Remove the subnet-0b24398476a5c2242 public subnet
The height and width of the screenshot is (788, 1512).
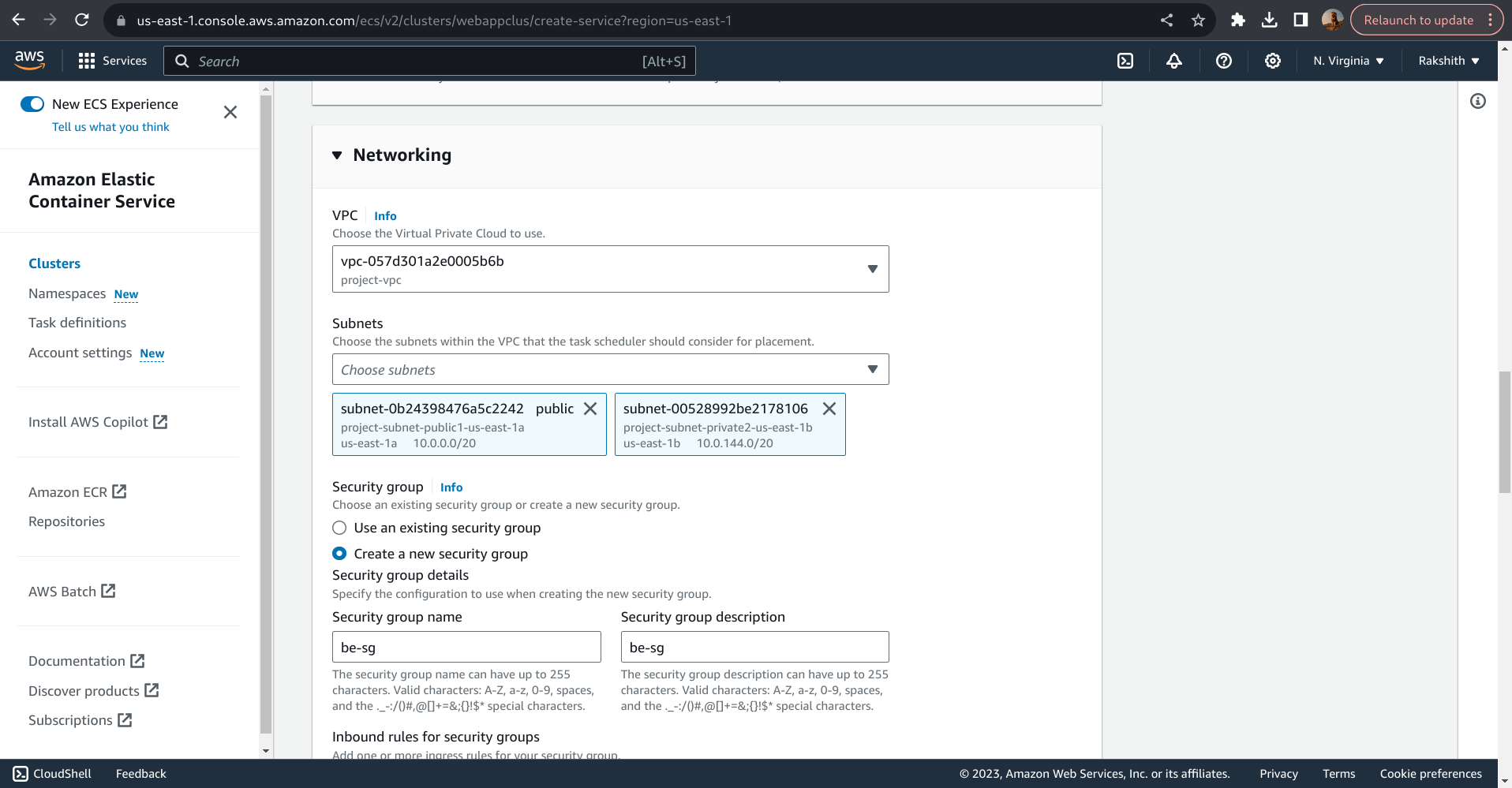click(x=590, y=409)
